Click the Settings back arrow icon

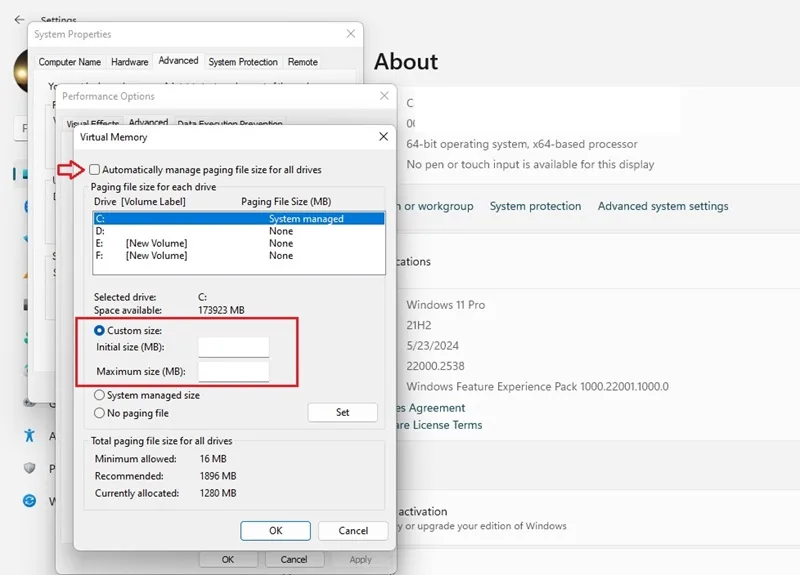pos(19,19)
